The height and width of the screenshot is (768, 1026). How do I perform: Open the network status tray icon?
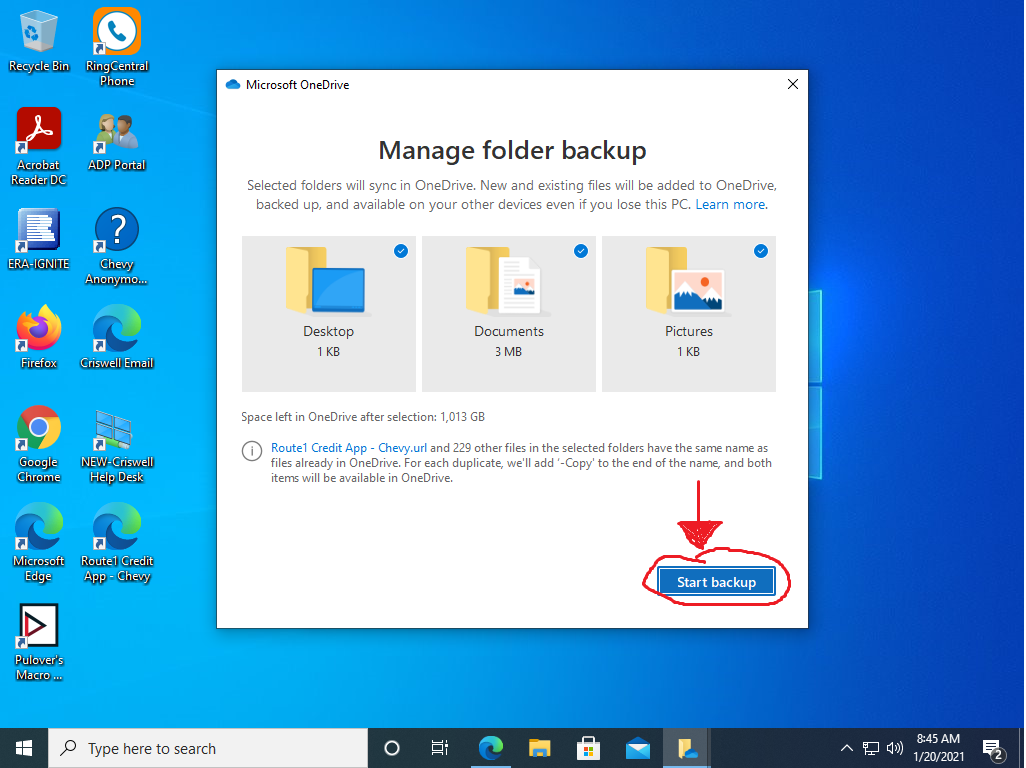point(870,748)
